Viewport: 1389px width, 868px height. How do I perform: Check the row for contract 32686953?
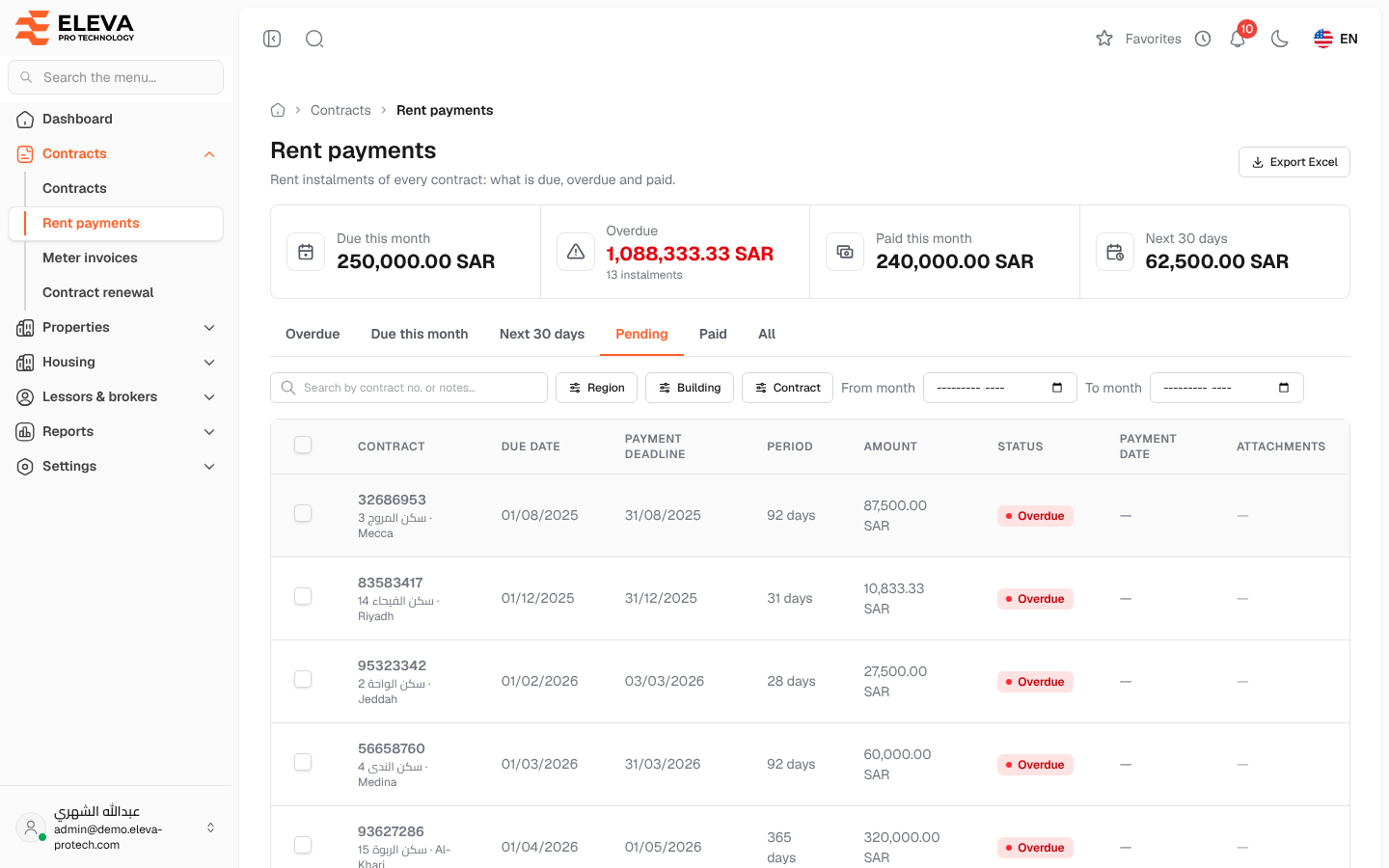click(x=303, y=513)
